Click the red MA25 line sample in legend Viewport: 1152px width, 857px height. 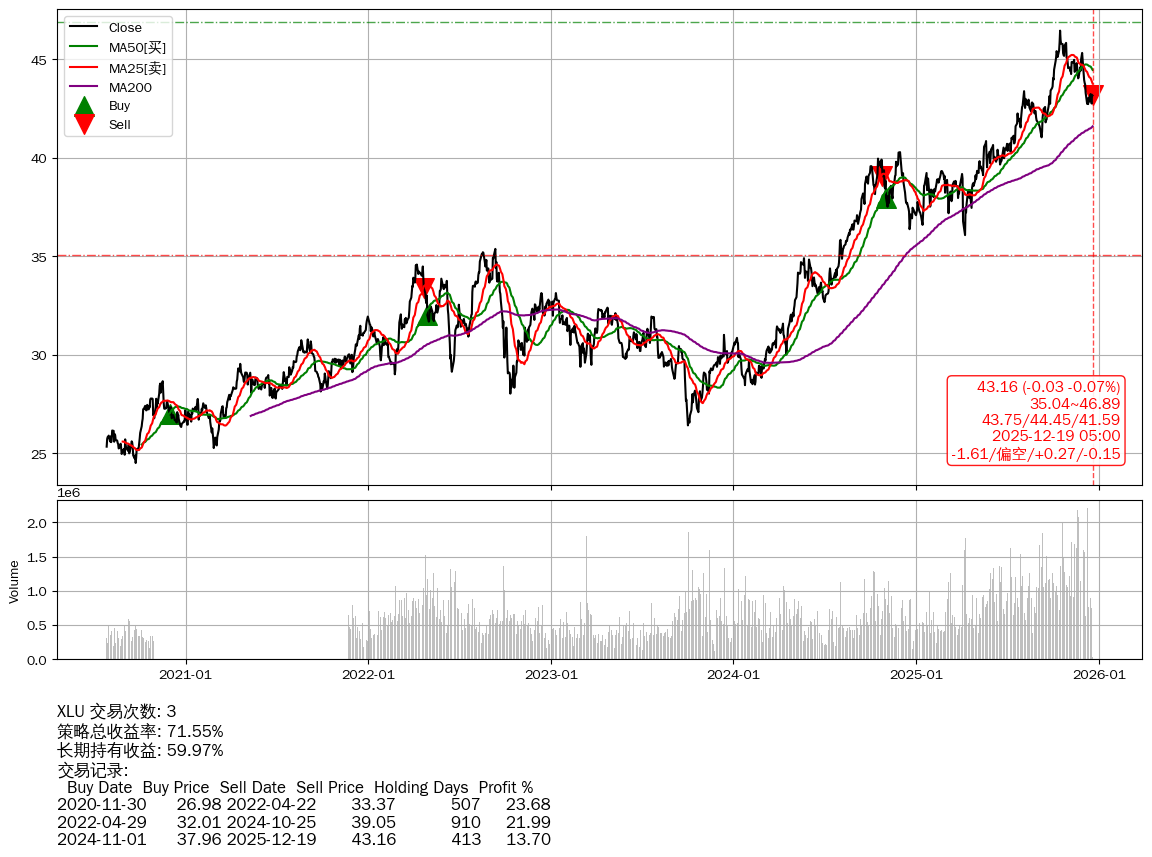[x=85, y=68]
